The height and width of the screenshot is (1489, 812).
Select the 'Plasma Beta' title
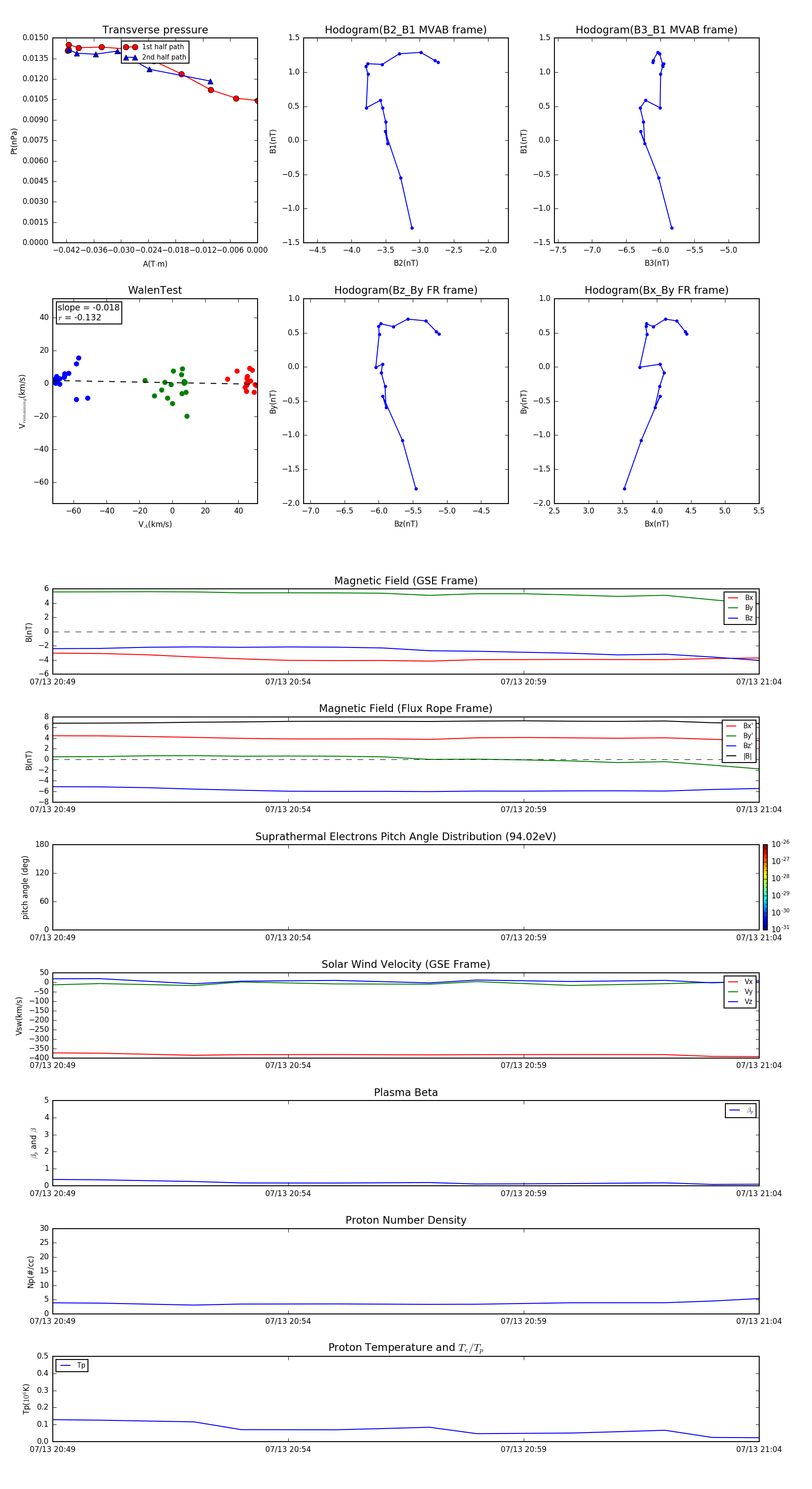tap(406, 1092)
